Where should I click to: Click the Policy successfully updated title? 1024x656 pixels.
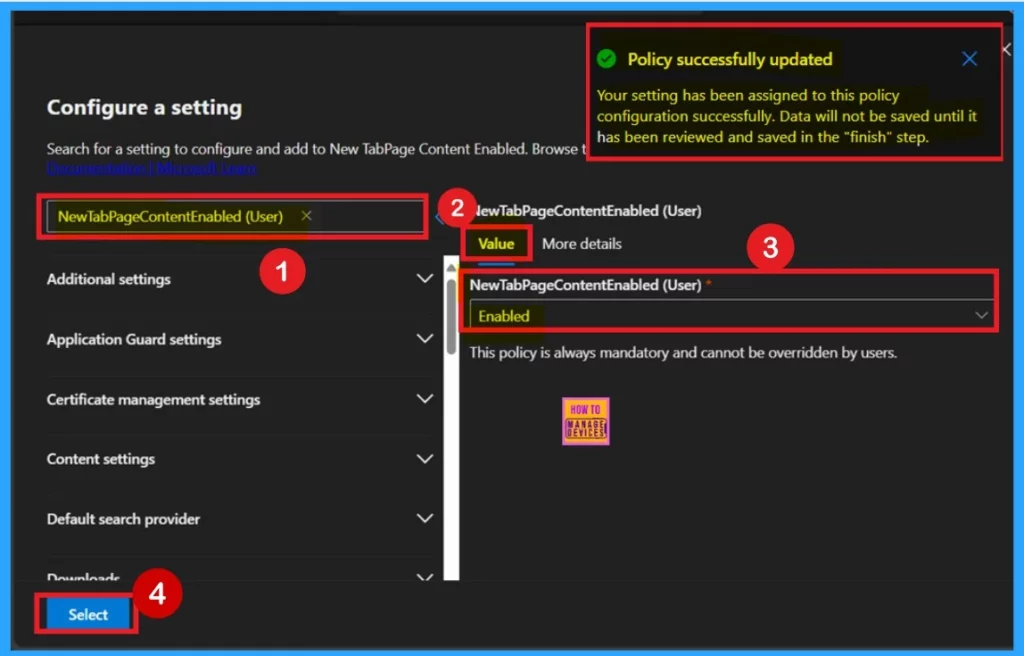[729, 59]
